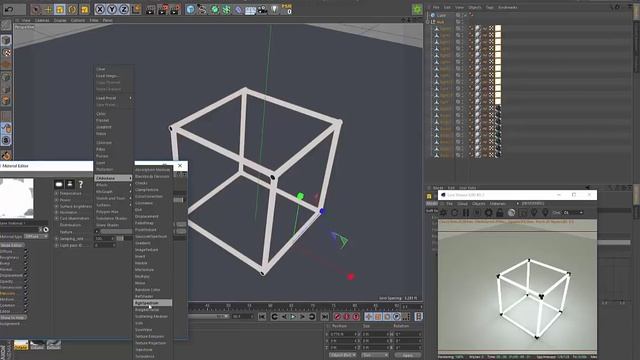Open the Materials menu in Live Viewer
This screenshot has width=640, height=360.
tap(498, 204)
